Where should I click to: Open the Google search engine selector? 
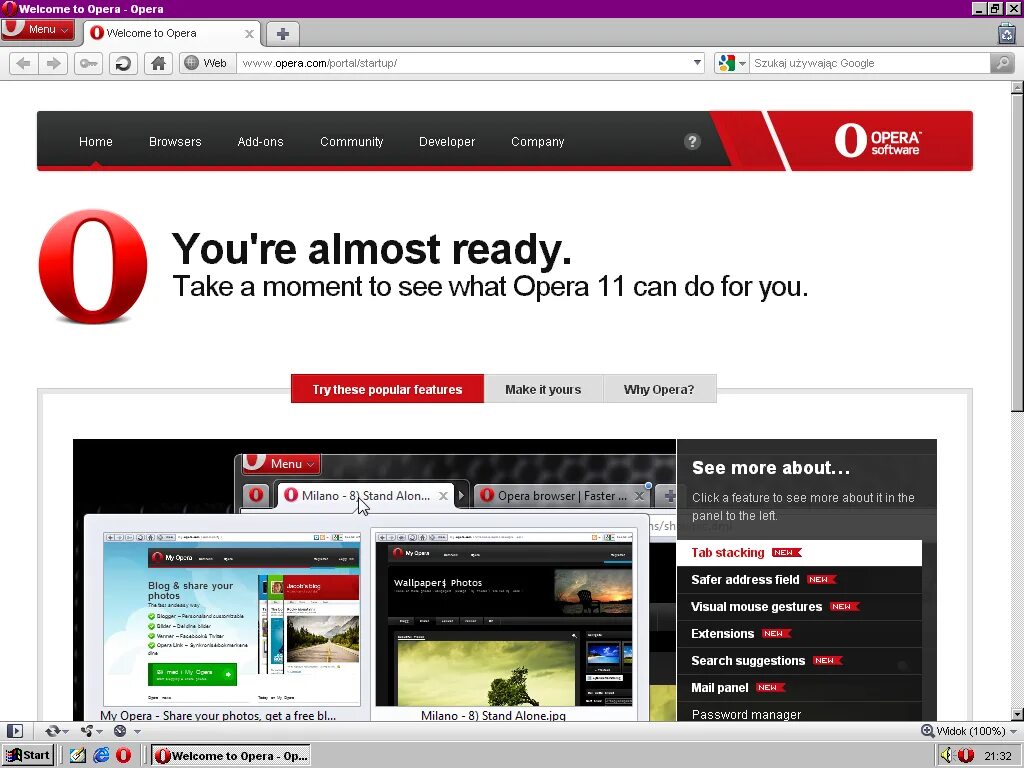(x=731, y=63)
